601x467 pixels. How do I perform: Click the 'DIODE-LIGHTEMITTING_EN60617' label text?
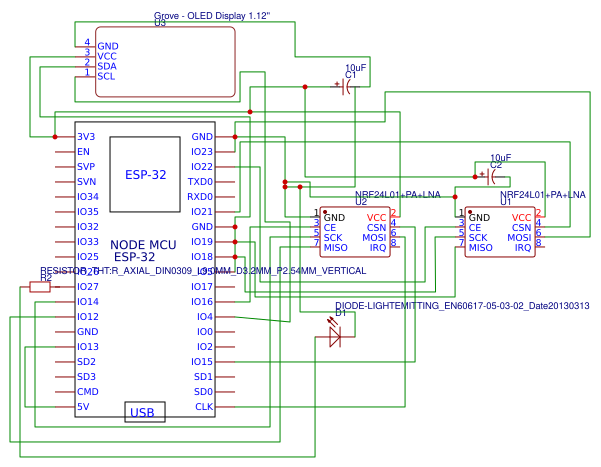462,306
